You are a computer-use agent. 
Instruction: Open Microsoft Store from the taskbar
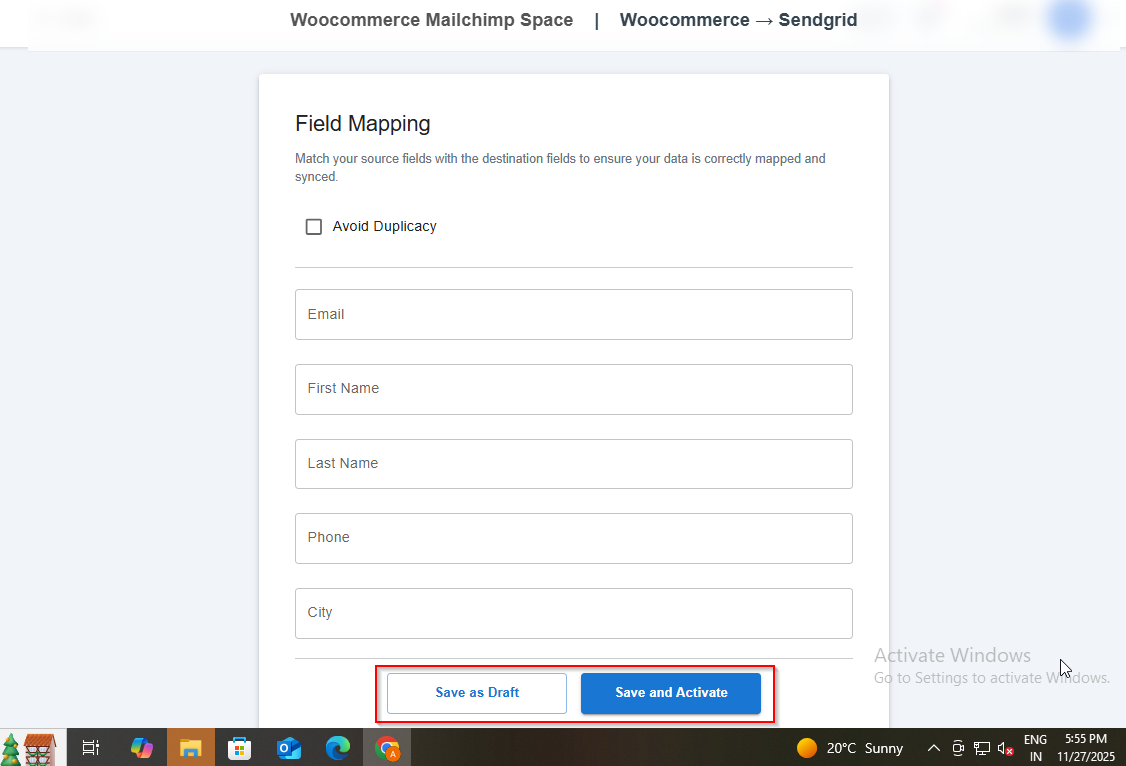coord(240,747)
